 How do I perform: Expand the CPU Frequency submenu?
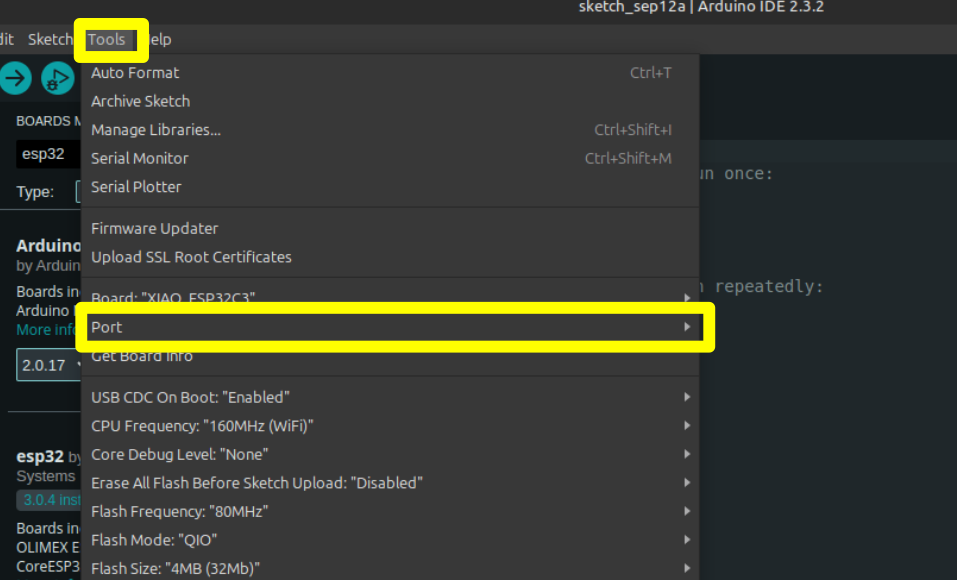point(390,426)
